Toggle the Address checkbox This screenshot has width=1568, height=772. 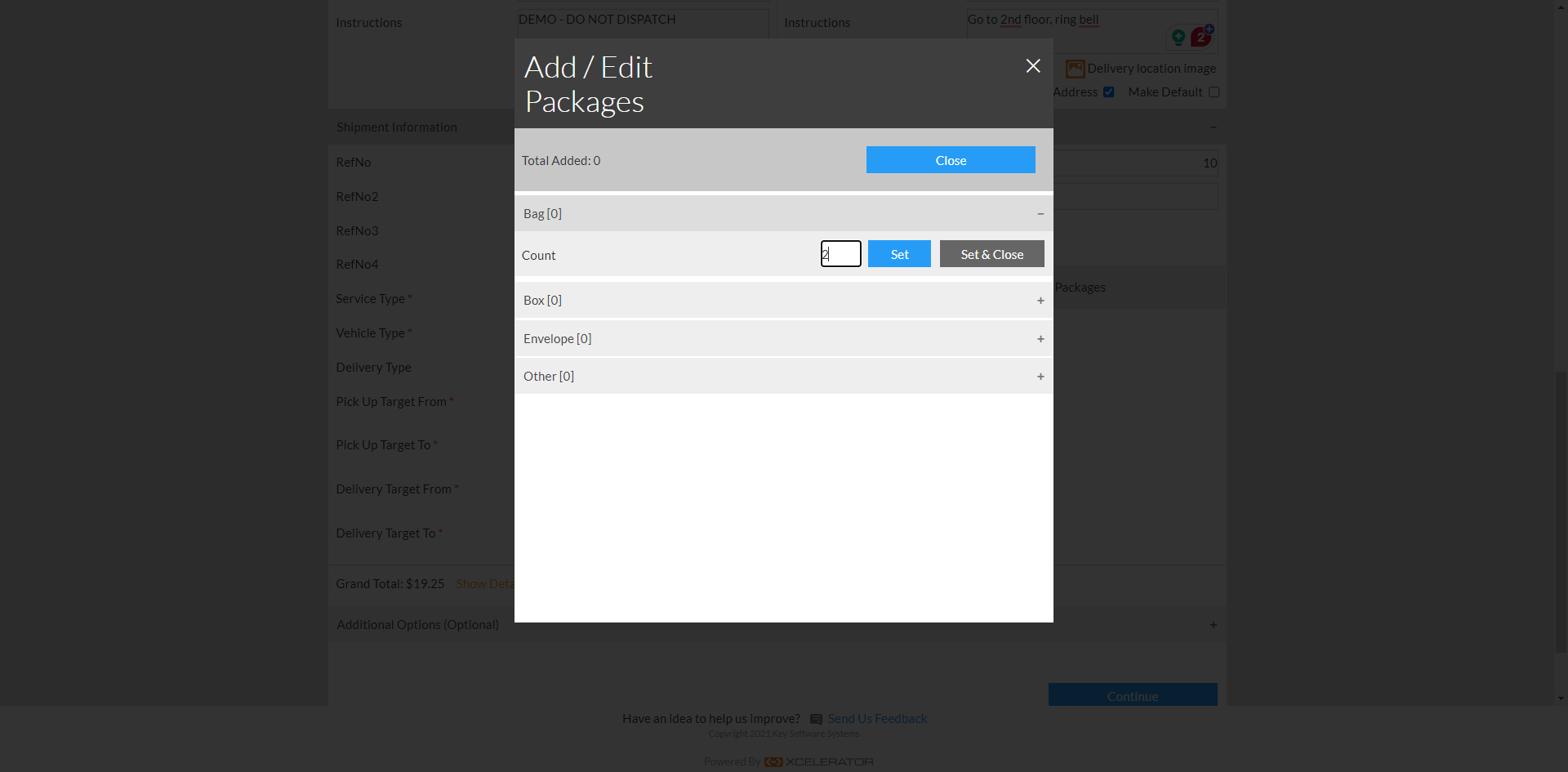(1108, 92)
